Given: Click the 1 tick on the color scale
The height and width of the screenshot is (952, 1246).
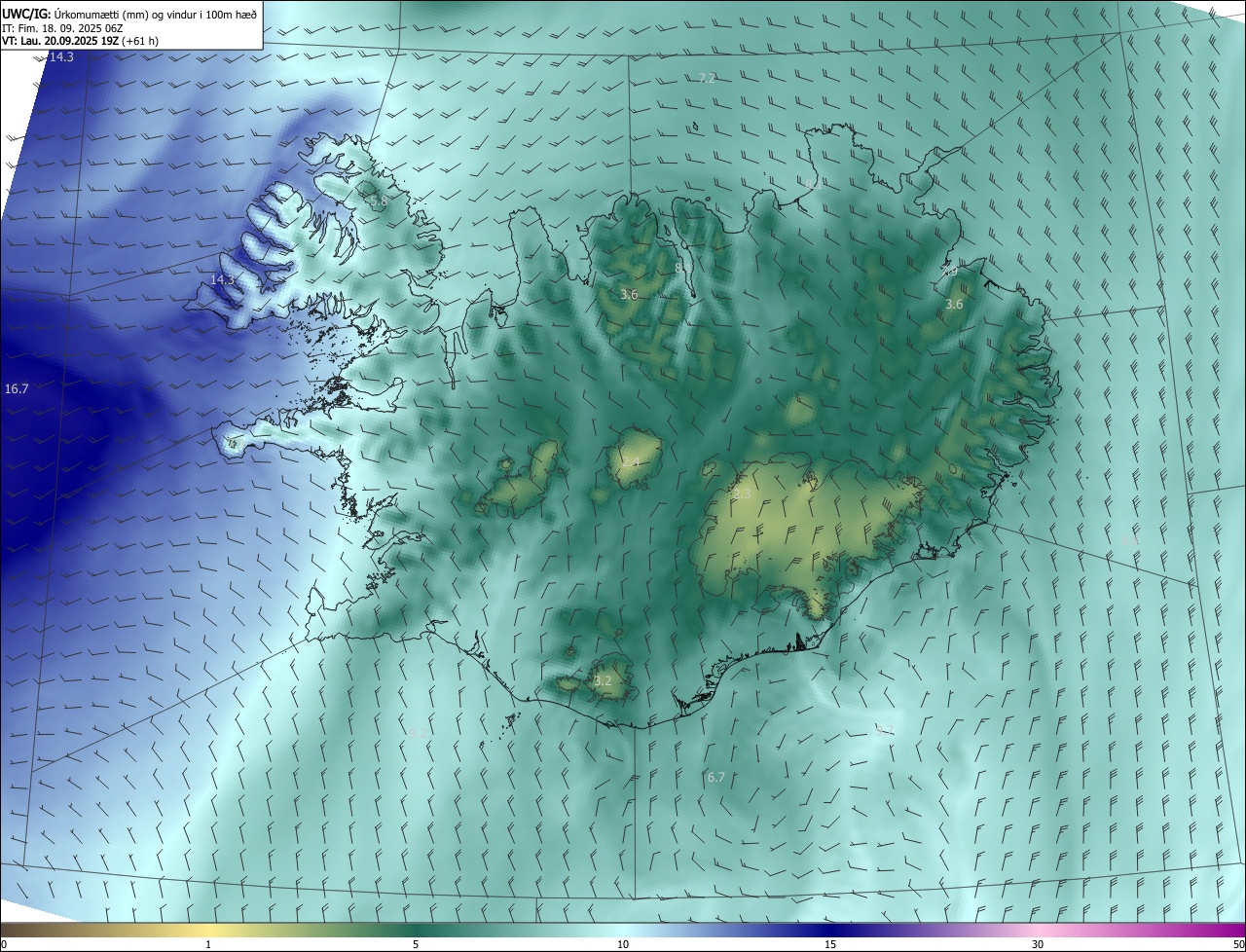Looking at the screenshot, I should 208,944.
